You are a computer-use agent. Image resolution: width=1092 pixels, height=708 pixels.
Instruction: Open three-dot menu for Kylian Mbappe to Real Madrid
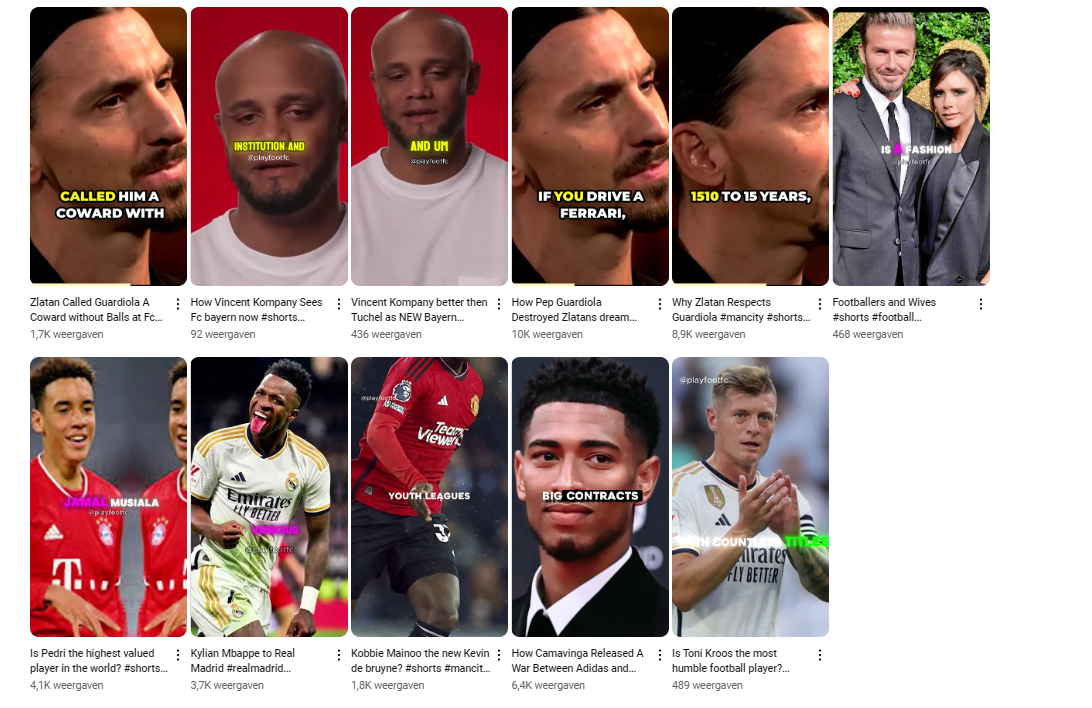click(x=338, y=655)
